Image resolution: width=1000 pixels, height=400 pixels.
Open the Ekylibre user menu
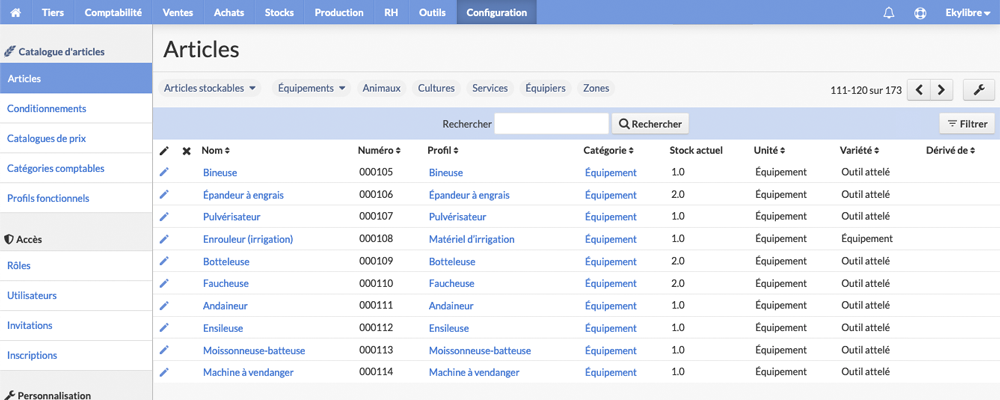[x=967, y=13]
